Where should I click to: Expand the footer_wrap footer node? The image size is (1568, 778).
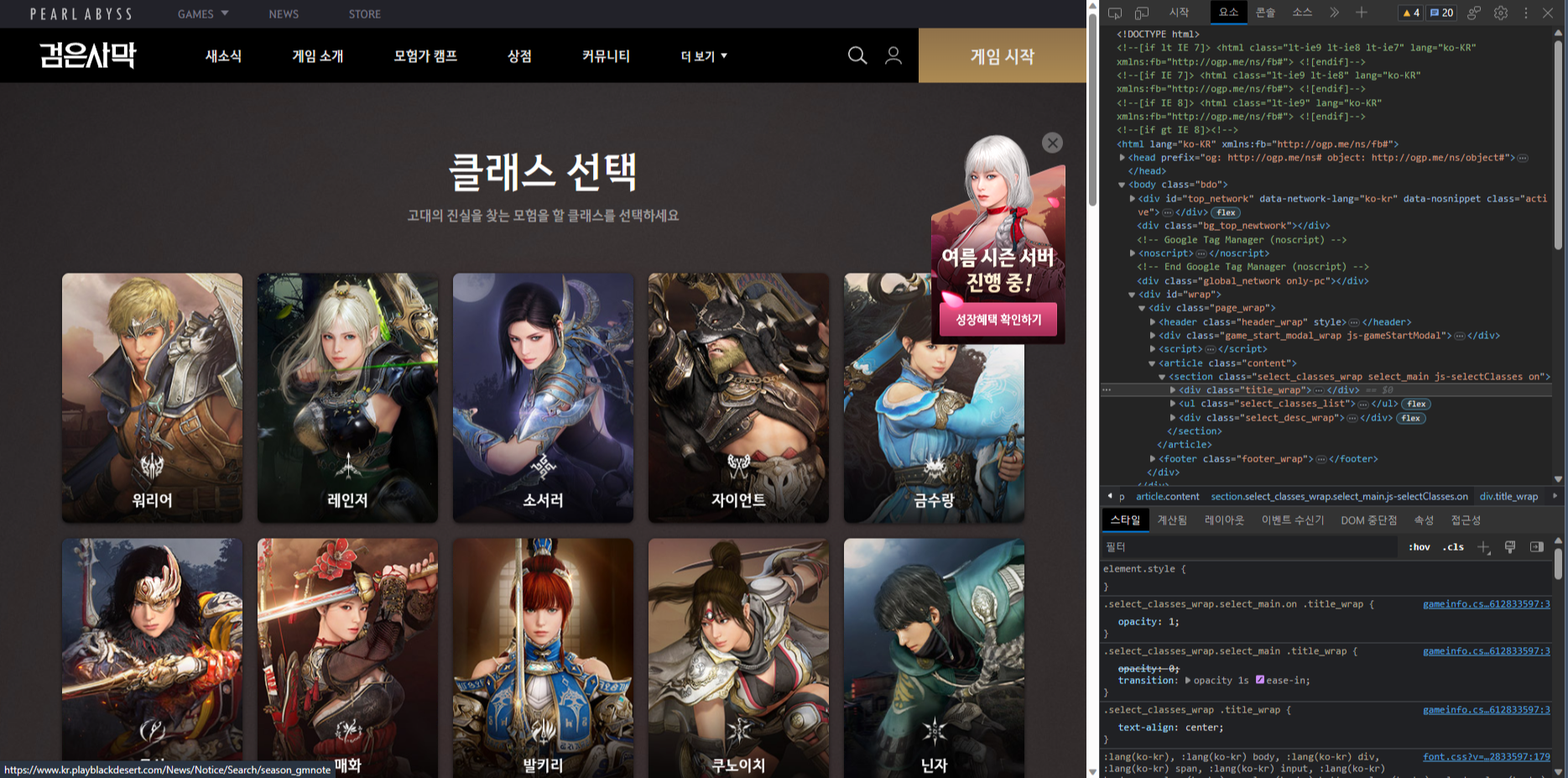pyautogui.click(x=1152, y=459)
